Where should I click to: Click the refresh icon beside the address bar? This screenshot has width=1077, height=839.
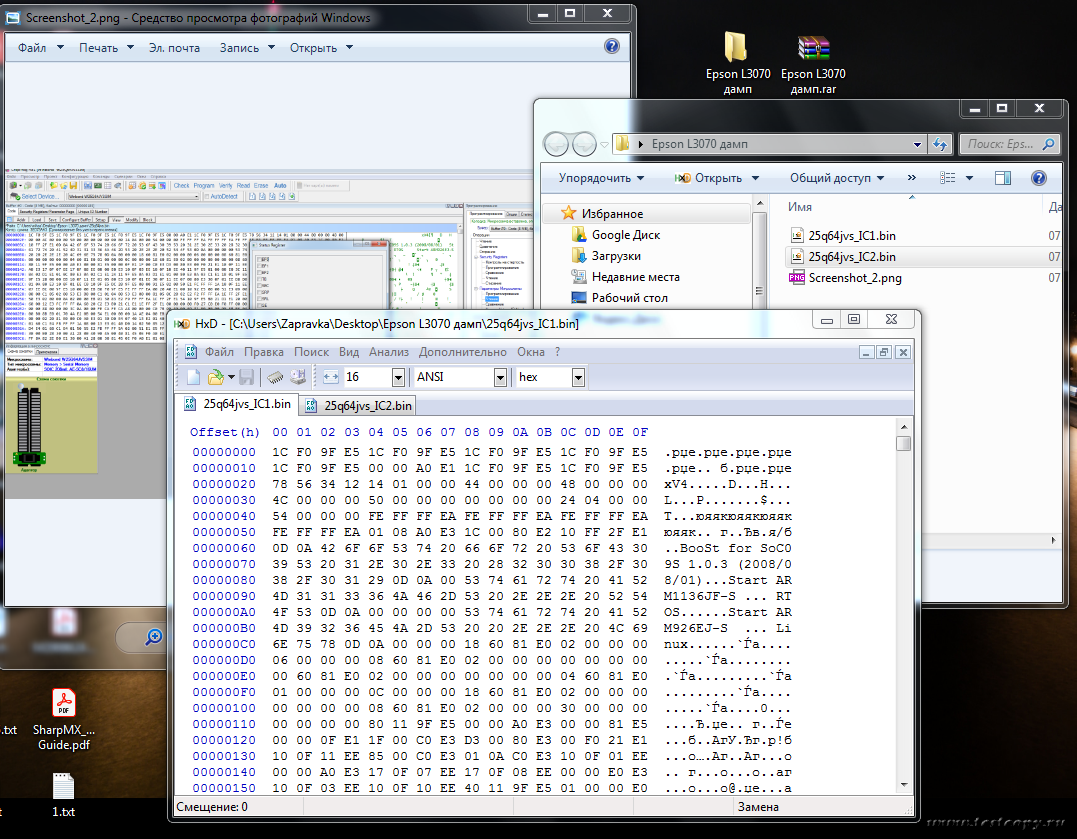(x=939, y=144)
